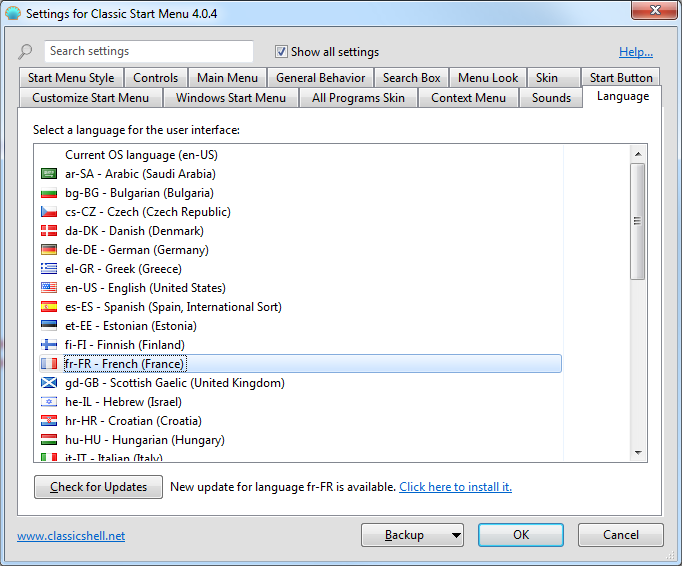
Task: Switch to the Start Menu Style tab
Action: tap(70, 78)
